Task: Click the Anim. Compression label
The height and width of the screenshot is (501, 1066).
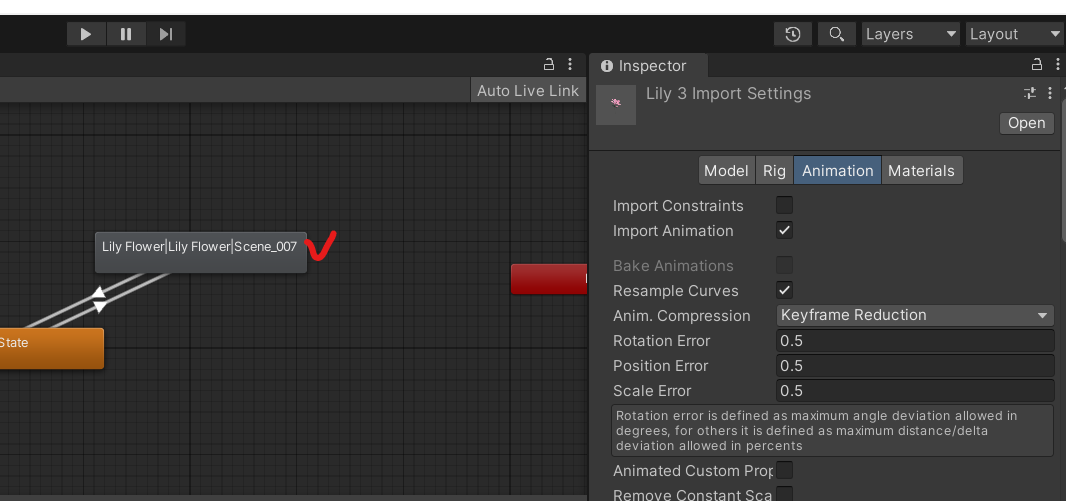Action: tap(682, 316)
